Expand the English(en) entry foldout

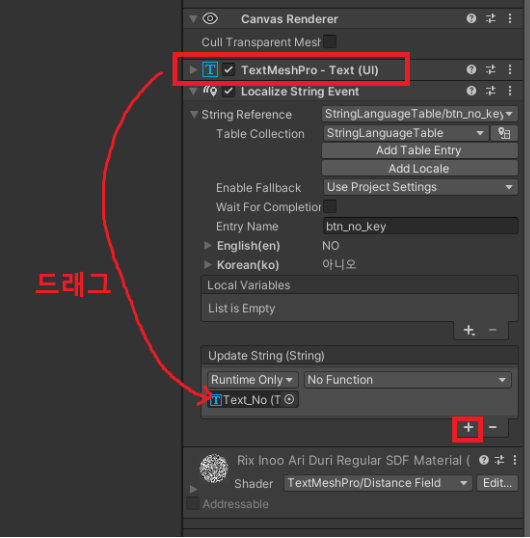[208, 245]
